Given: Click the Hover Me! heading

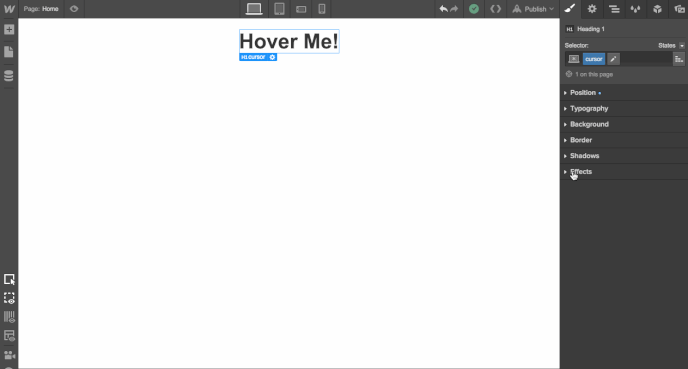Looking at the screenshot, I should pyautogui.click(x=289, y=41).
